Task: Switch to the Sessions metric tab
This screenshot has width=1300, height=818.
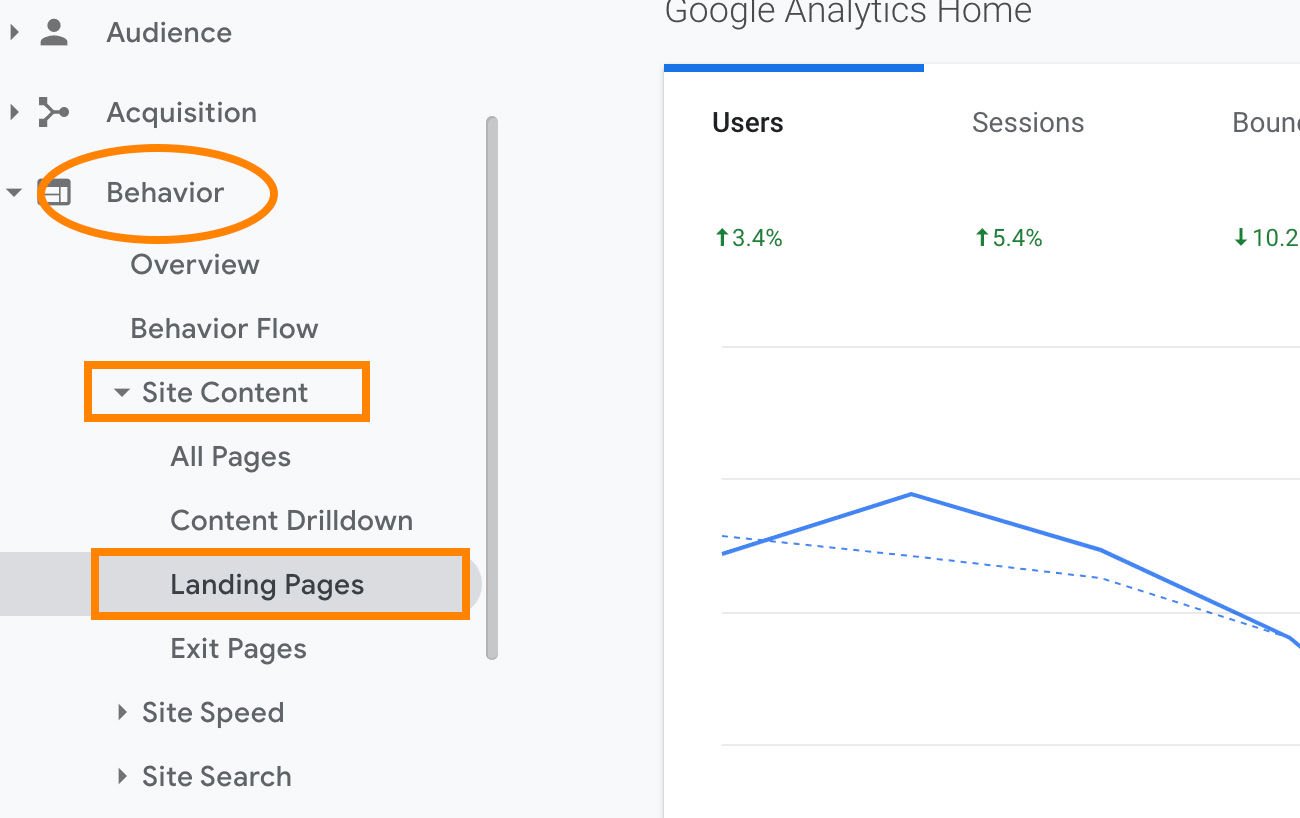Action: 1028,123
